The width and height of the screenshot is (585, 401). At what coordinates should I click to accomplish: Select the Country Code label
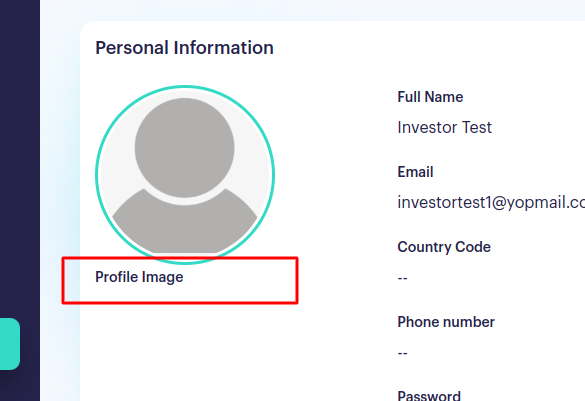[444, 247]
